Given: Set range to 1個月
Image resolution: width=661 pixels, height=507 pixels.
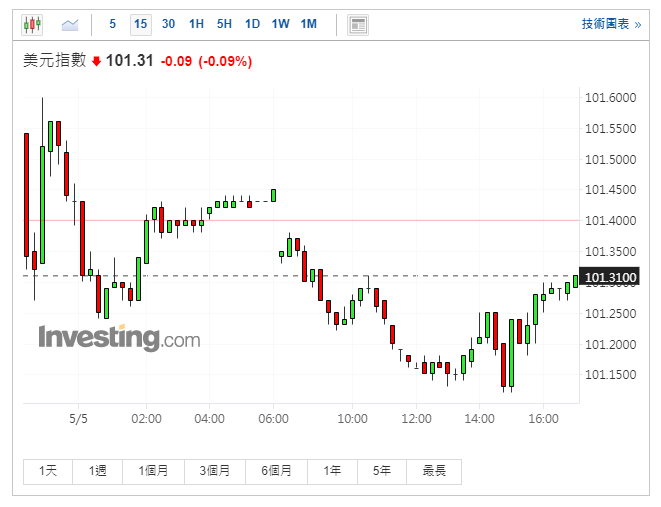Looking at the screenshot, I should pos(153,471).
